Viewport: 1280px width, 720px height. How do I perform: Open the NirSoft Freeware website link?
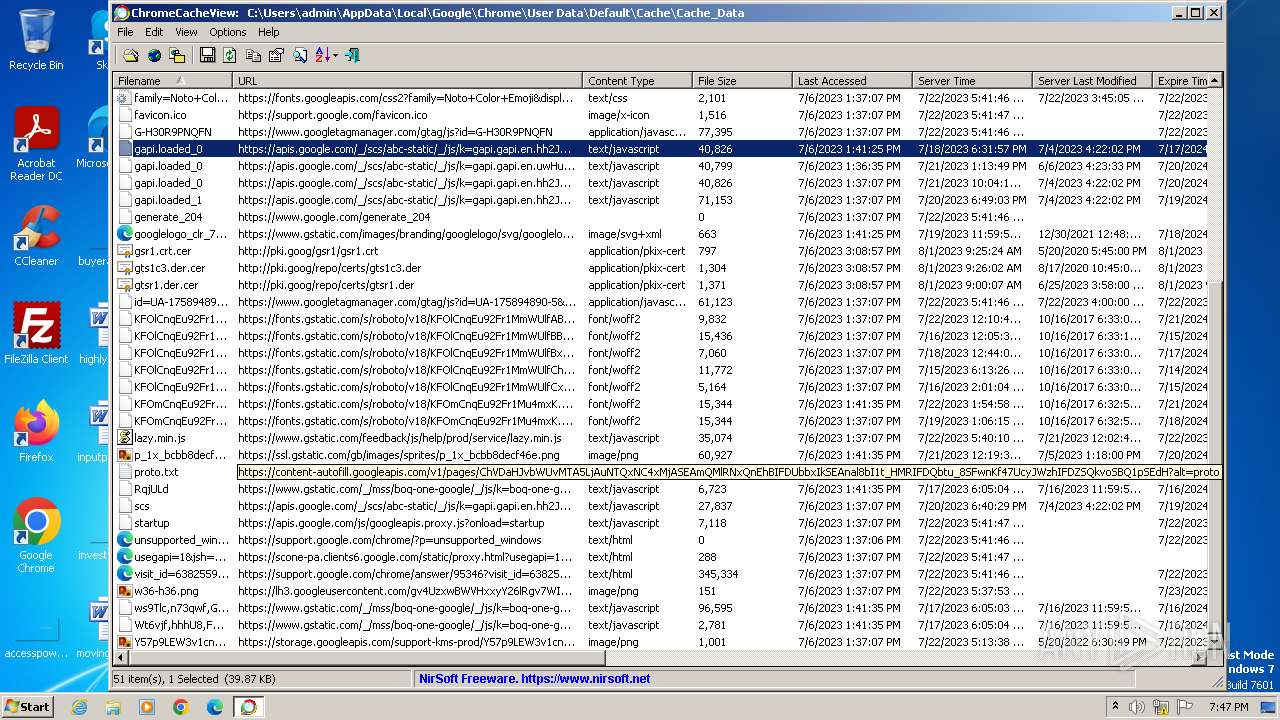[534, 679]
